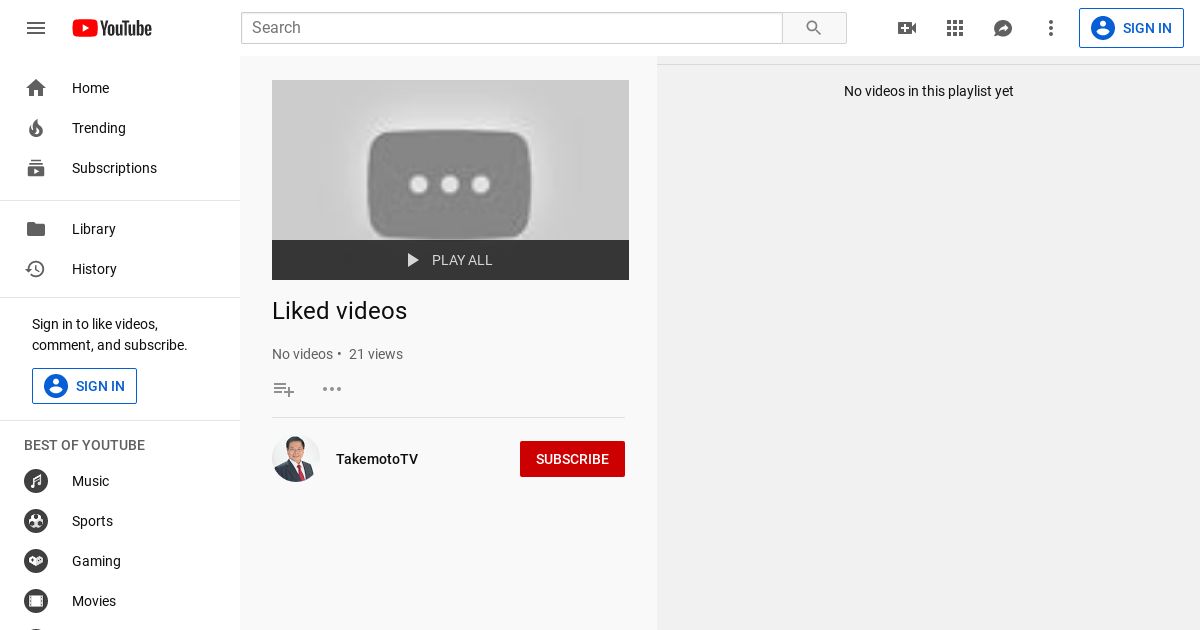This screenshot has width=1200, height=630.
Task: Click the Home icon in sidebar
Action: tap(36, 88)
